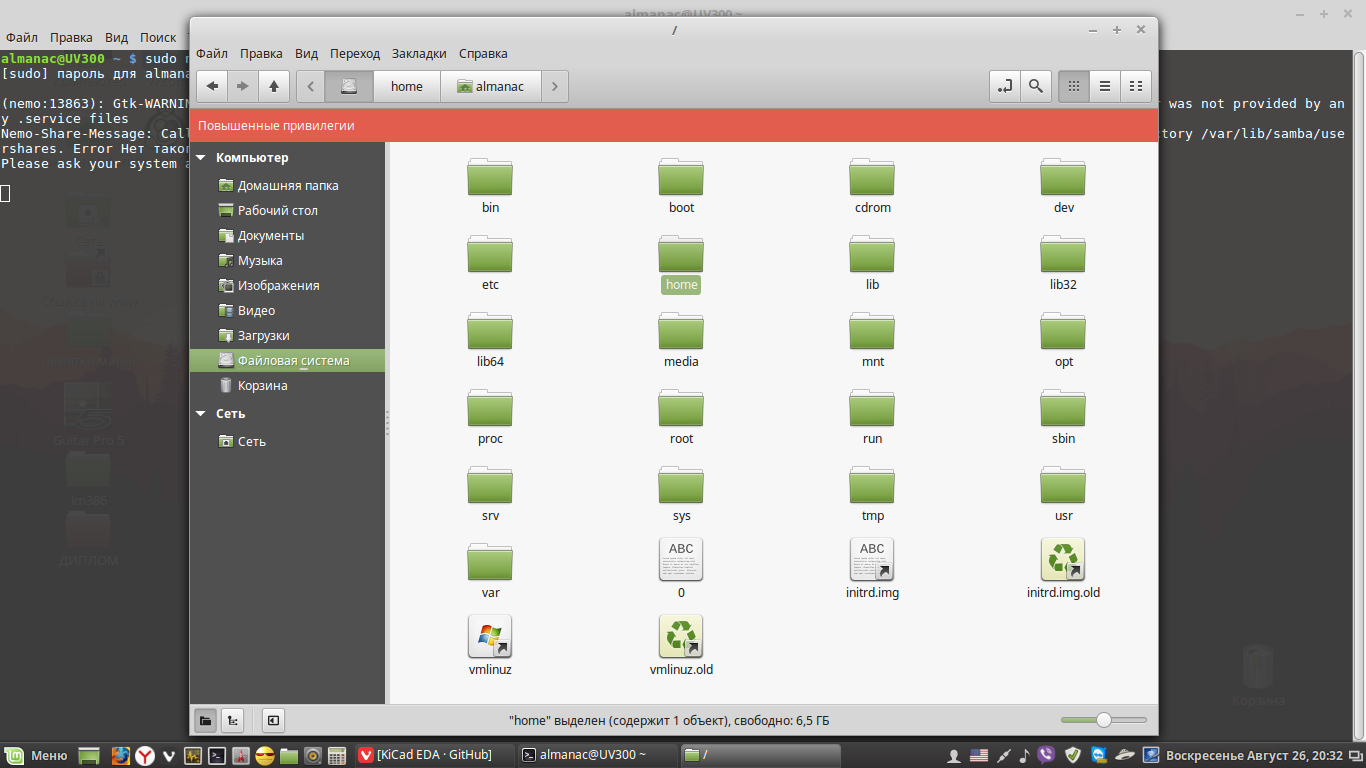Viewport: 1366px width, 768px height.
Task: Launch Firefox from the taskbar
Action: click(121, 755)
